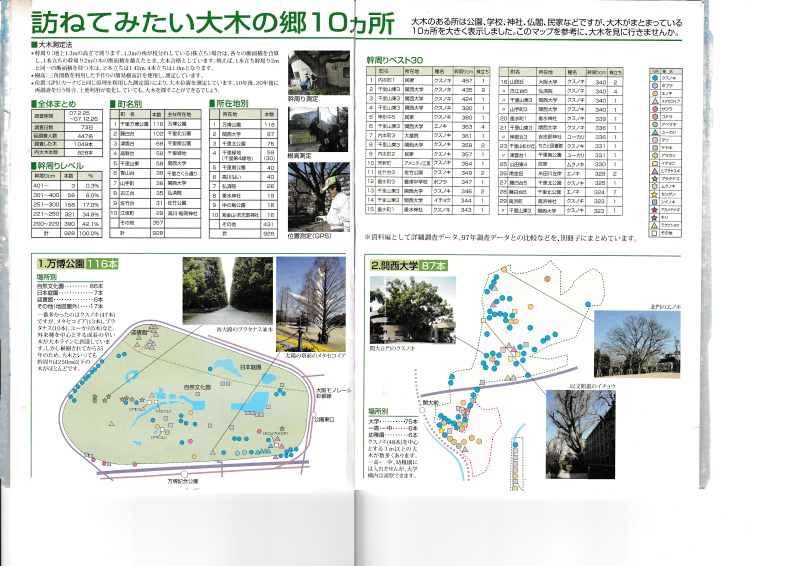Click the 幹周りベスト30 heading
Screen dimensions: 800x566
pyautogui.click(x=394, y=60)
